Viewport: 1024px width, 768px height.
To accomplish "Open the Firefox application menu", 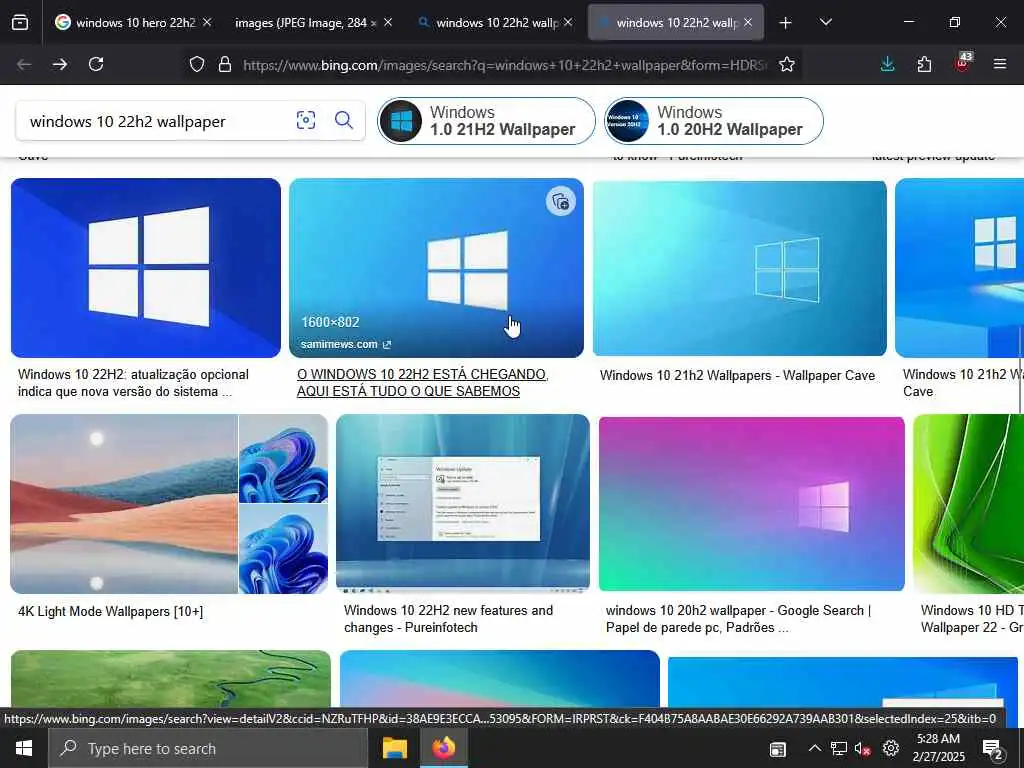I will tap(1000, 64).
